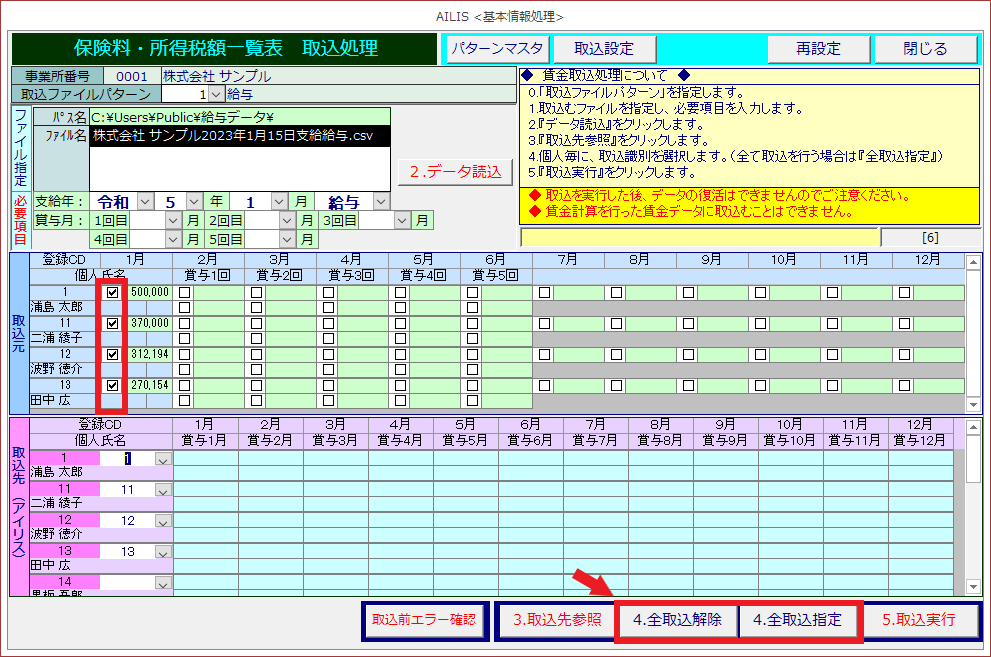
Task: Uncheck January checkbox for 浦島 太郎
Action: click(x=113, y=293)
